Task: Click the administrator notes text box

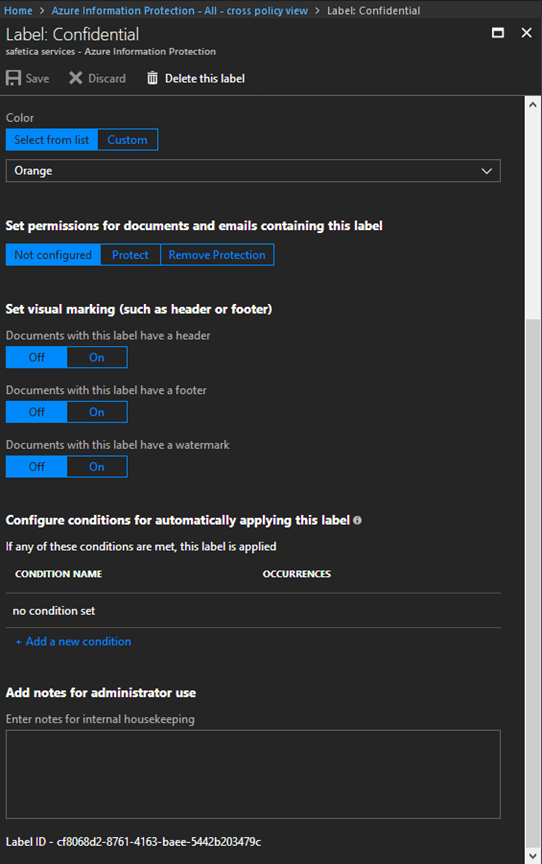Action: pos(253,774)
